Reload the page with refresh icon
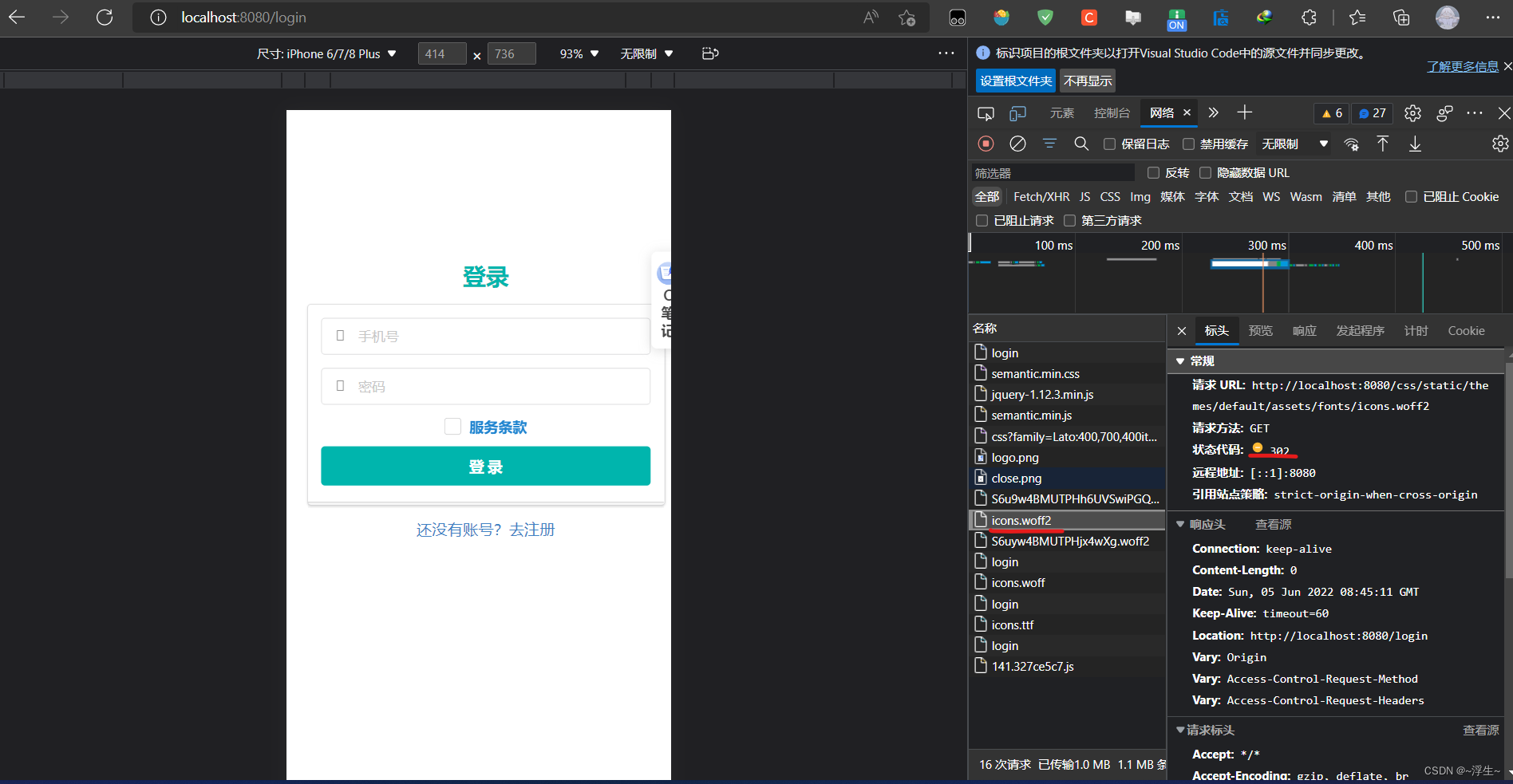The height and width of the screenshot is (784, 1513). [x=105, y=18]
